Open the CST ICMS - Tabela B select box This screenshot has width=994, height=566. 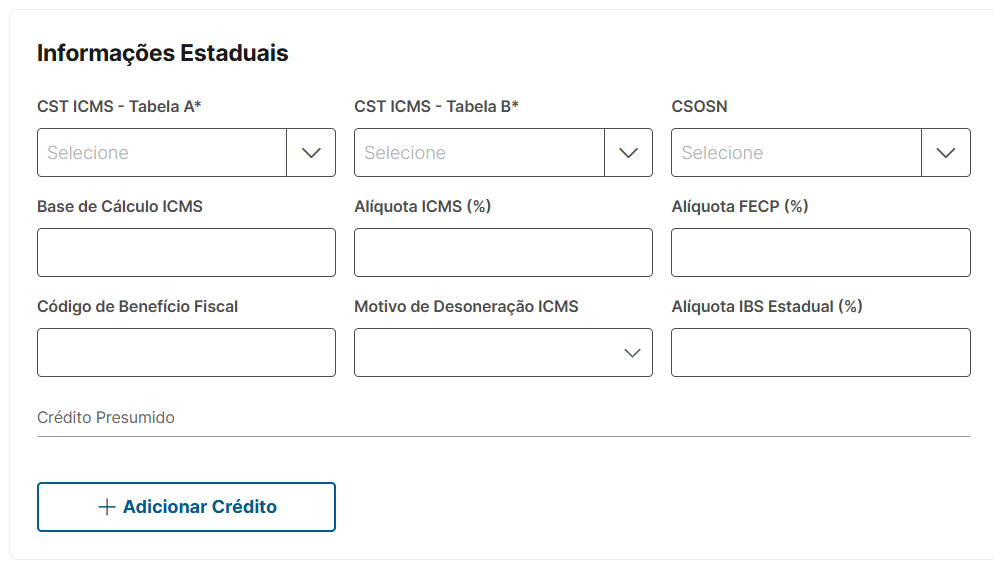479,153
